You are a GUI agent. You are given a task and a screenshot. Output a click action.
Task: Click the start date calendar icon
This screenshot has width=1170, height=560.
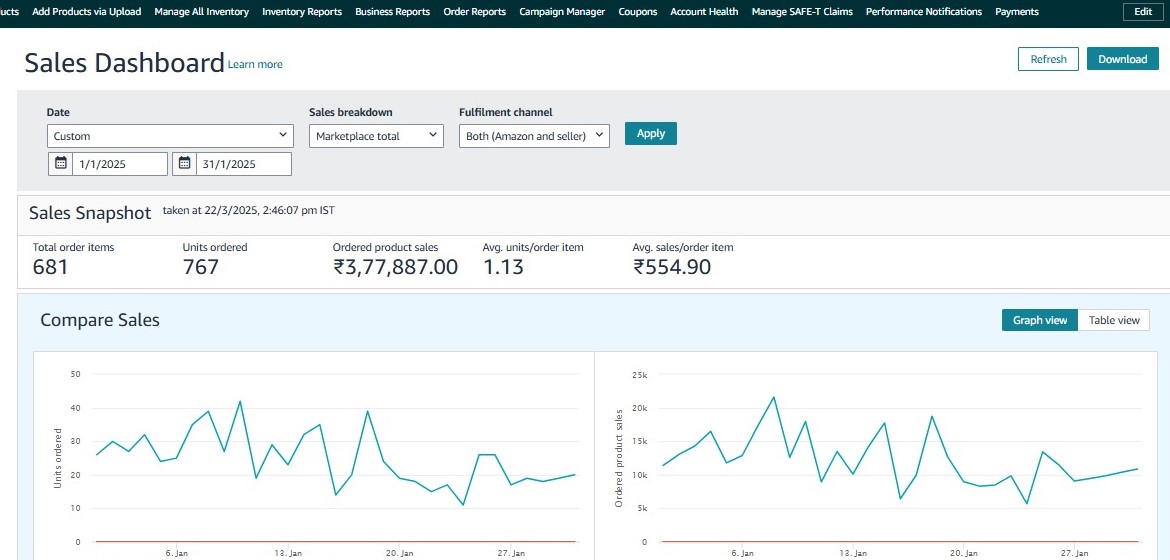[x=60, y=164]
